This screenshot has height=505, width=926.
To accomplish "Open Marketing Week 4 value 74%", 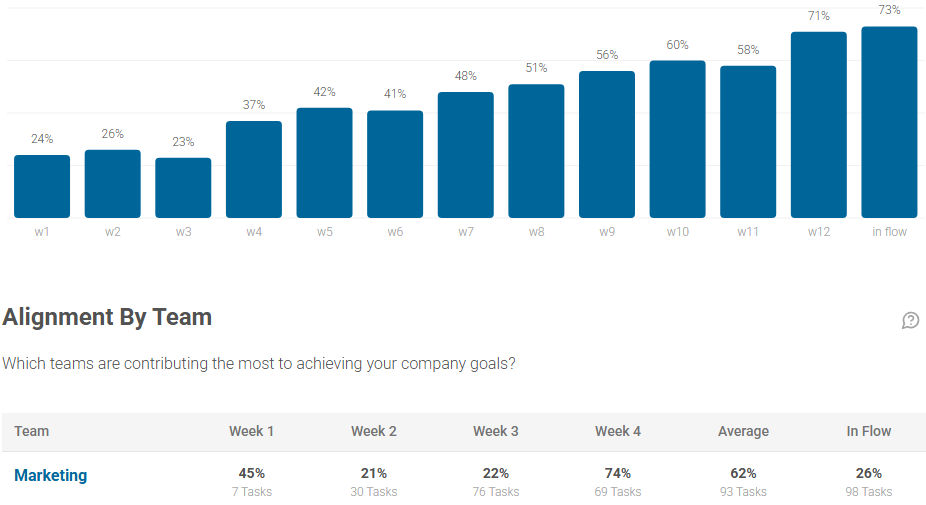I will (618, 474).
